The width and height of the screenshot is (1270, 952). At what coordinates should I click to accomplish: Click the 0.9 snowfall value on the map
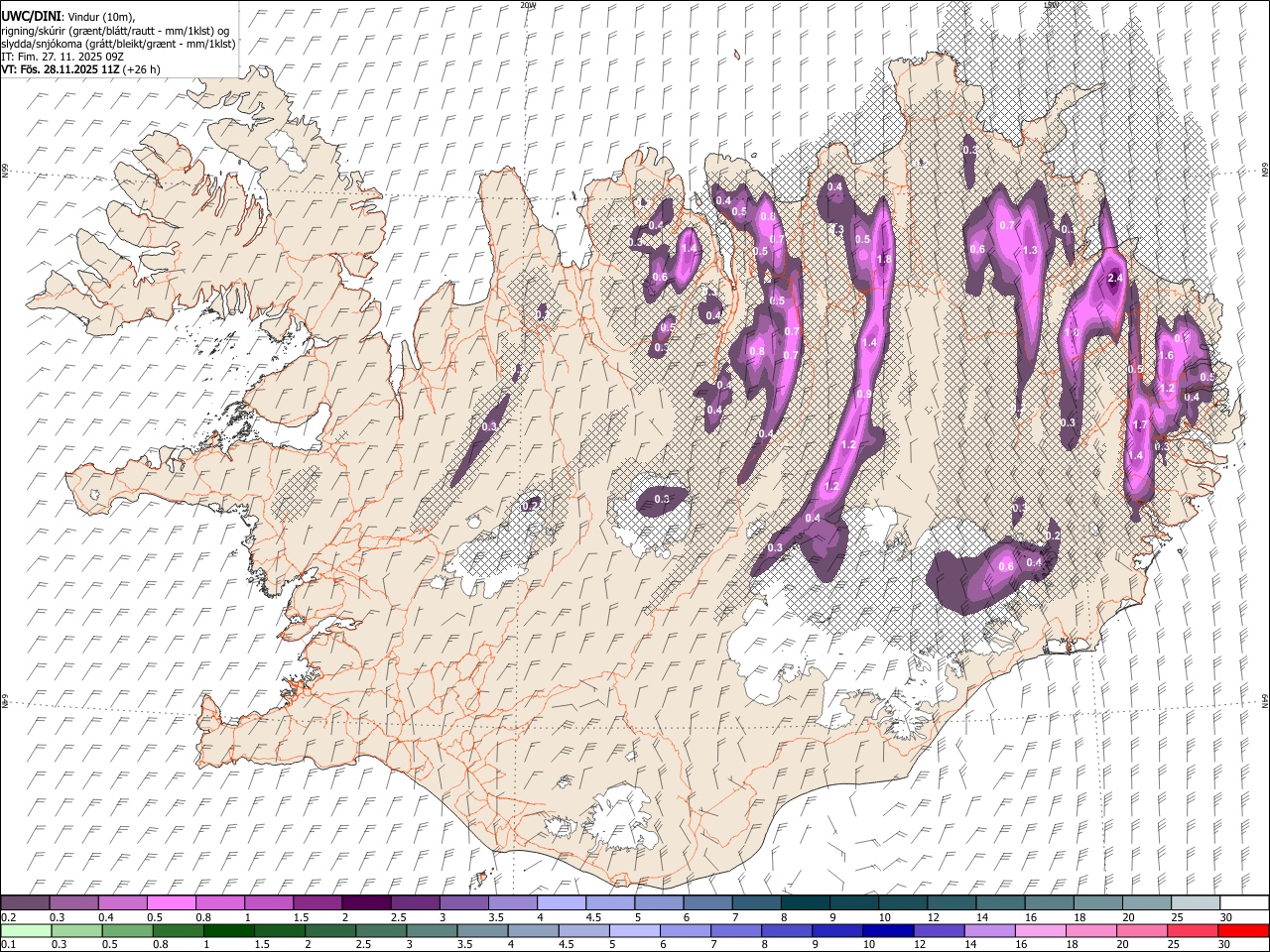click(863, 395)
